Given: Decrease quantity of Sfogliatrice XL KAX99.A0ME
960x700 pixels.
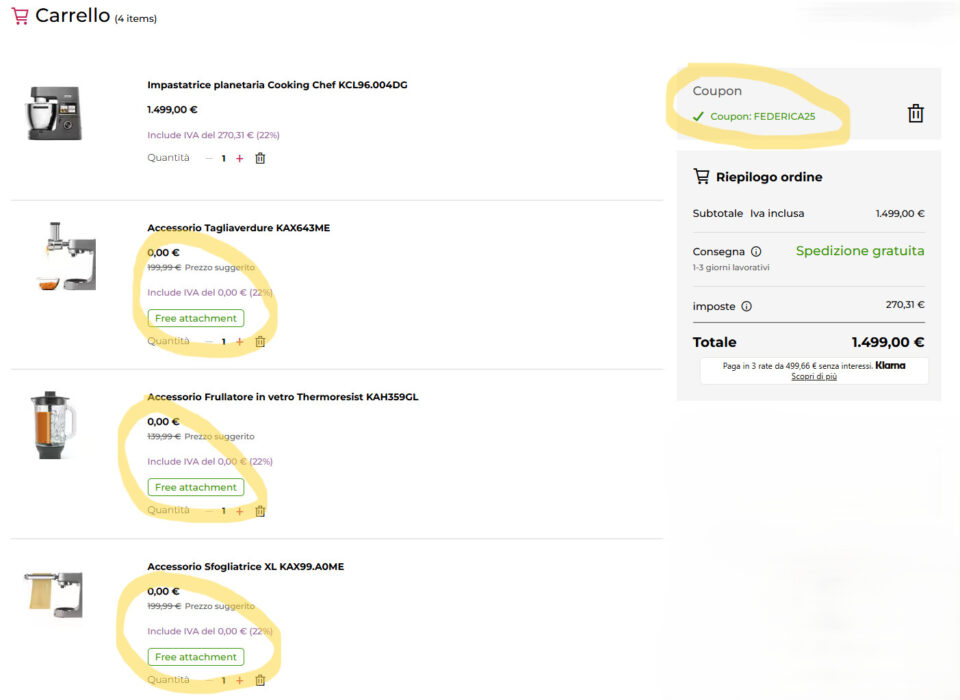Looking at the screenshot, I should [209, 680].
